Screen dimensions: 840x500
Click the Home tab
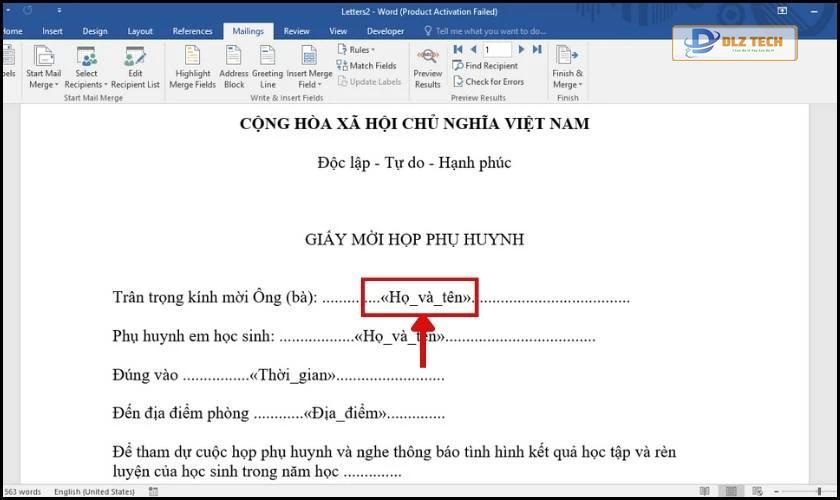point(12,31)
